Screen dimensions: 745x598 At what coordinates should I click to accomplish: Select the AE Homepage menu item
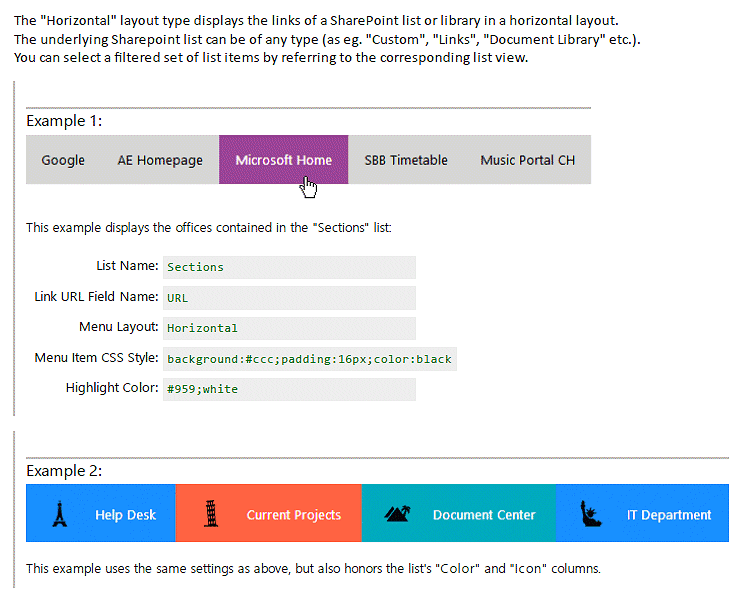160,160
